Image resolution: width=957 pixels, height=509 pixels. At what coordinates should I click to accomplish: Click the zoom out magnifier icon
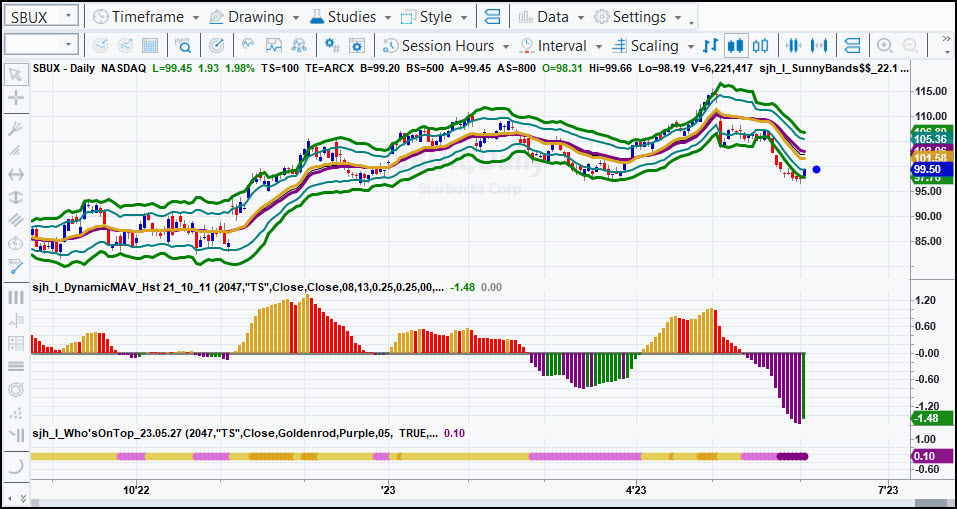coord(910,46)
